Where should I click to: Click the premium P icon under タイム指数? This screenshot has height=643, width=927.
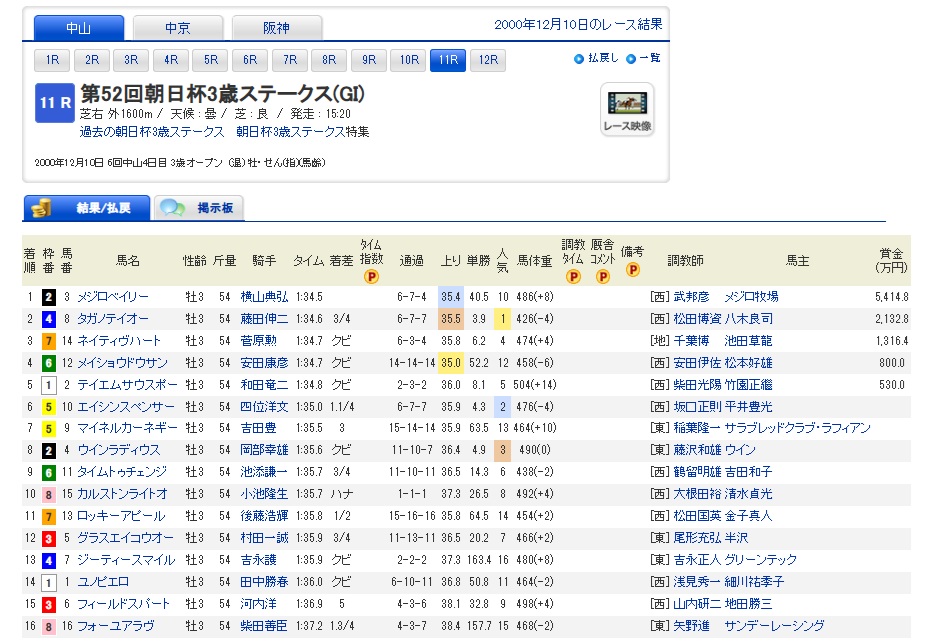click(x=371, y=277)
